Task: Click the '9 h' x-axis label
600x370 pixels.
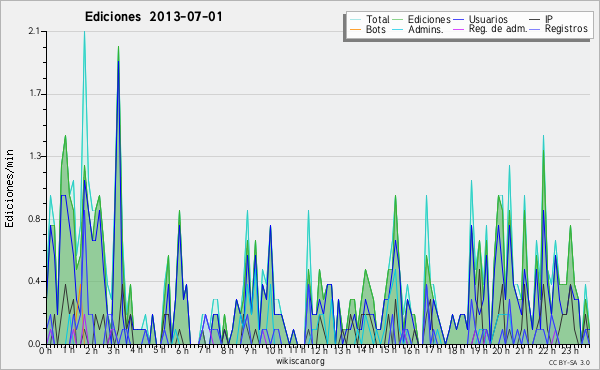Action: [x=250, y=350]
